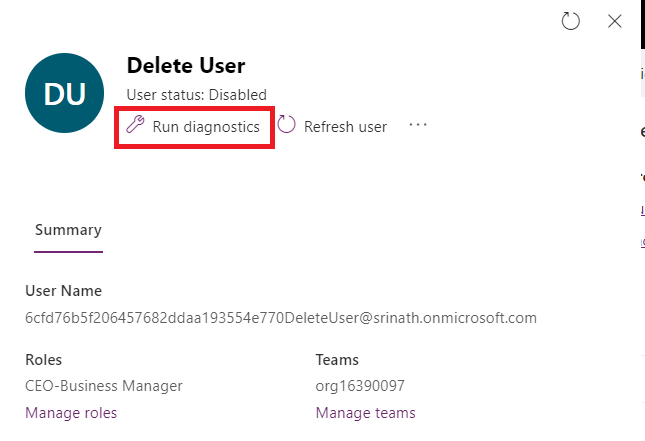Click the CEO-Business Manager role entry
Image resolution: width=645 pixels, height=441 pixels.
coord(104,386)
